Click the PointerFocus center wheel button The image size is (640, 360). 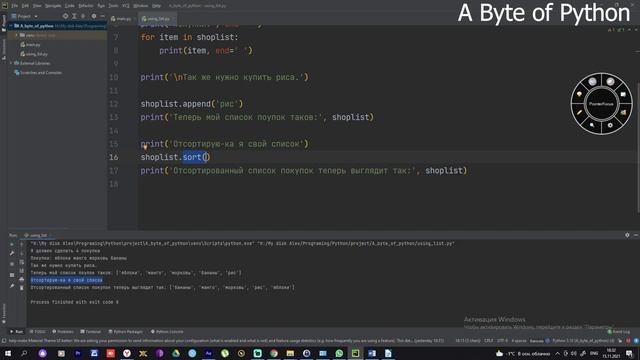[601, 104]
